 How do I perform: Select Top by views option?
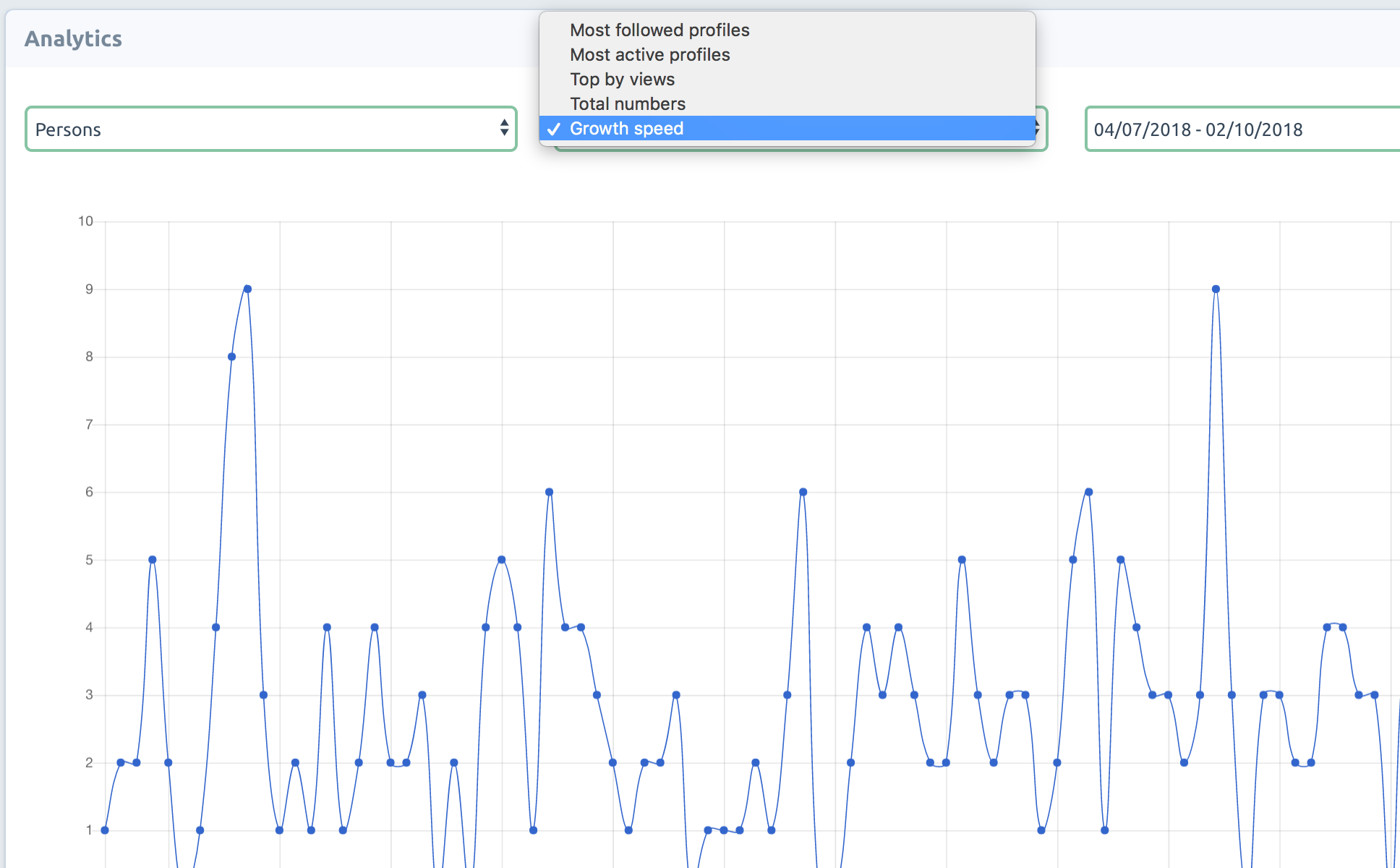622,80
